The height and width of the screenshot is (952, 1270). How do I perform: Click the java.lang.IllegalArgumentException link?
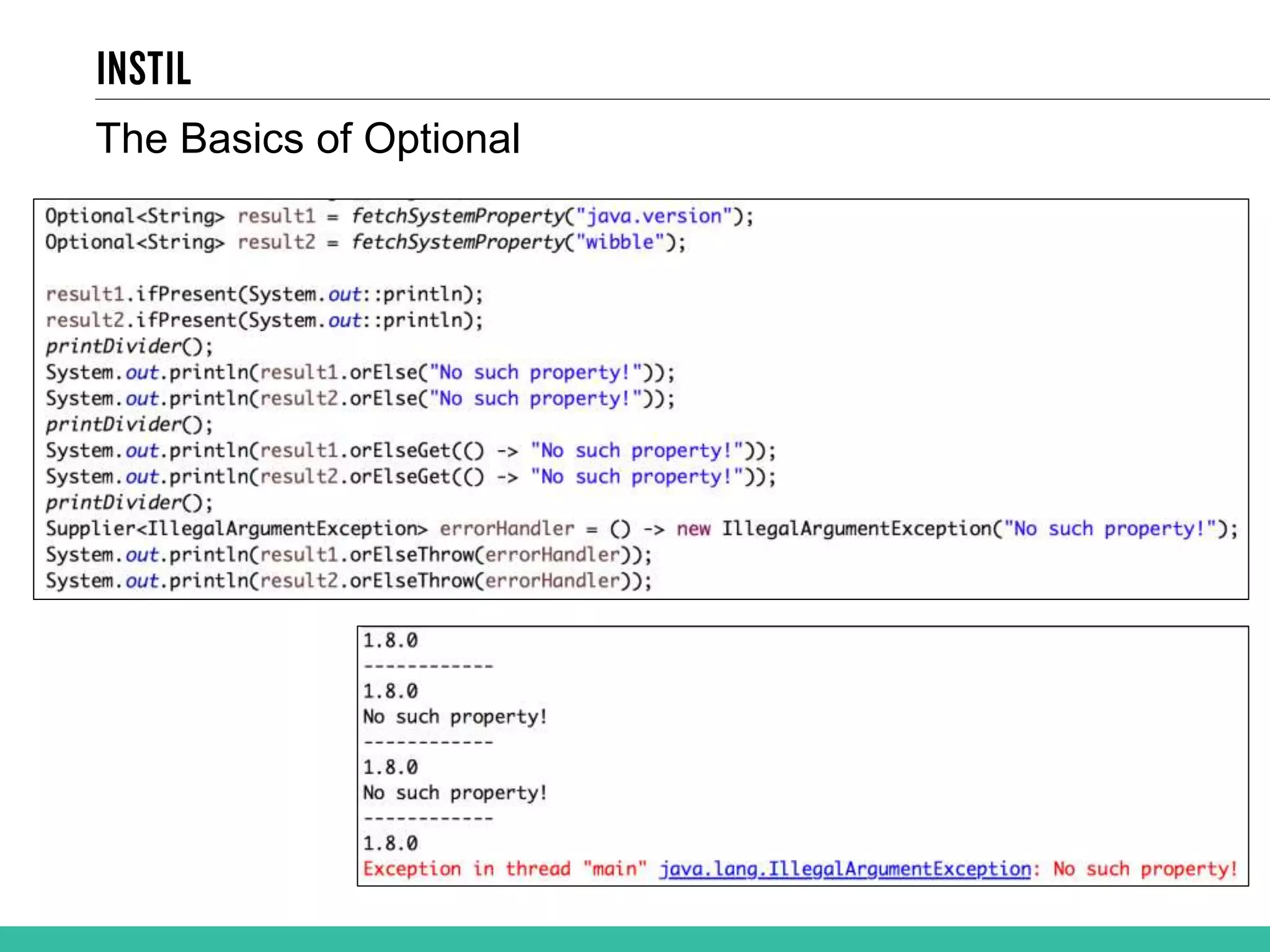(x=845, y=870)
